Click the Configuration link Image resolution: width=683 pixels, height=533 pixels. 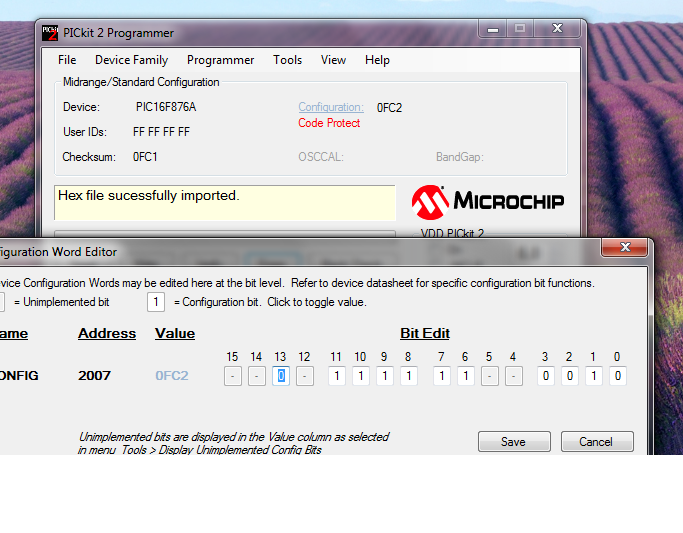pos(331,107)
